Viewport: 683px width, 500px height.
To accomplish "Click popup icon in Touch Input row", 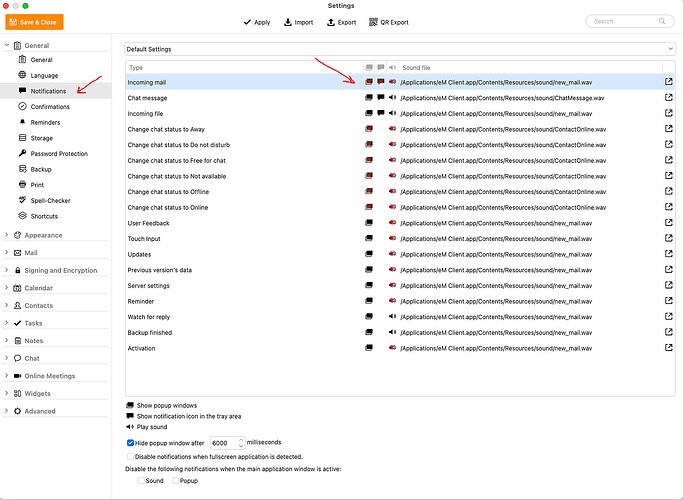I will pos(369,238).
